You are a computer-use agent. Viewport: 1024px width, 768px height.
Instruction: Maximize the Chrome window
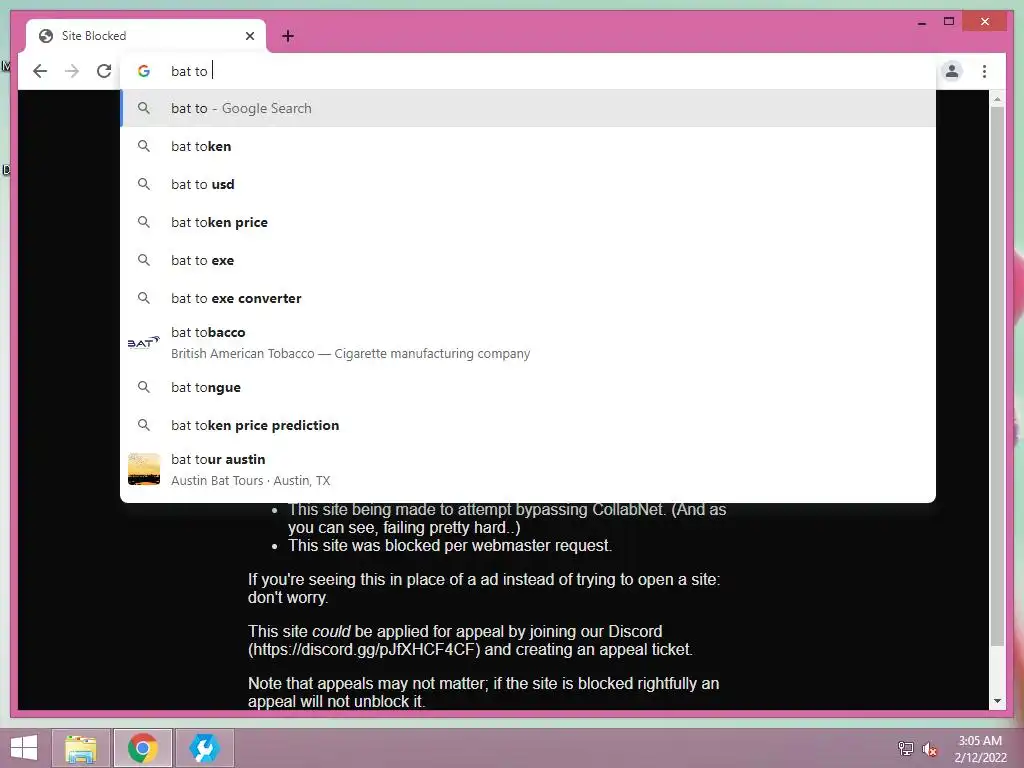(949, 22)
